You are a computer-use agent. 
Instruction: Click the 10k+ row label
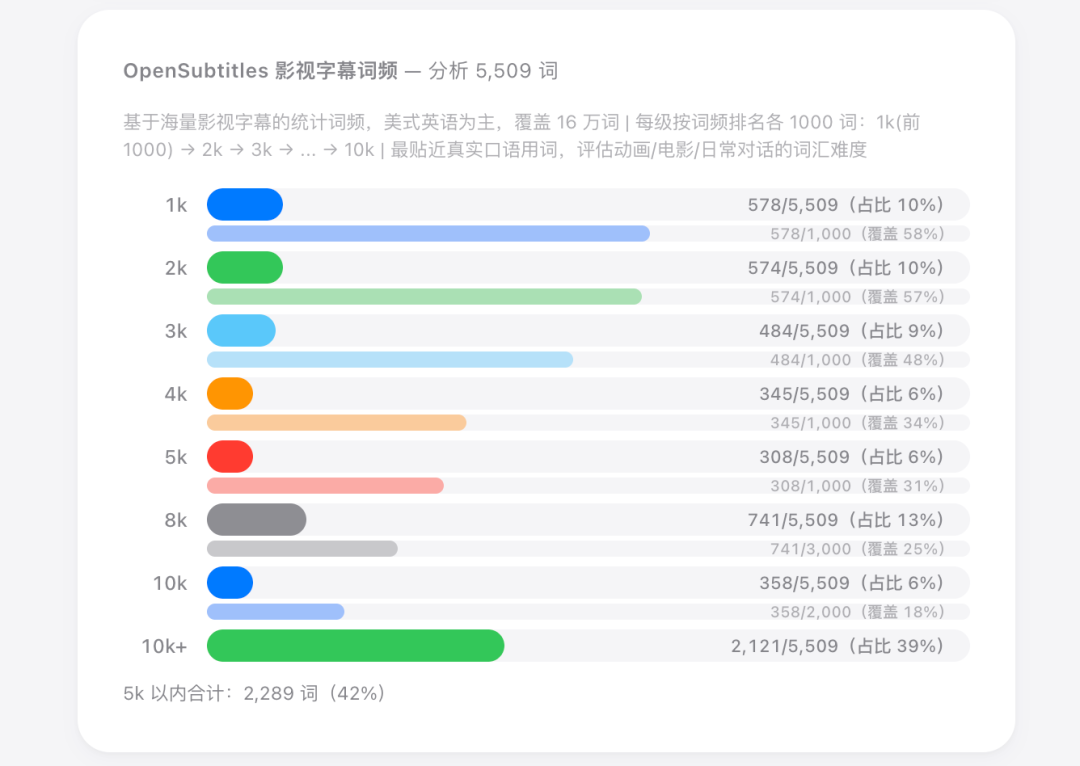[x=164, y=646]
